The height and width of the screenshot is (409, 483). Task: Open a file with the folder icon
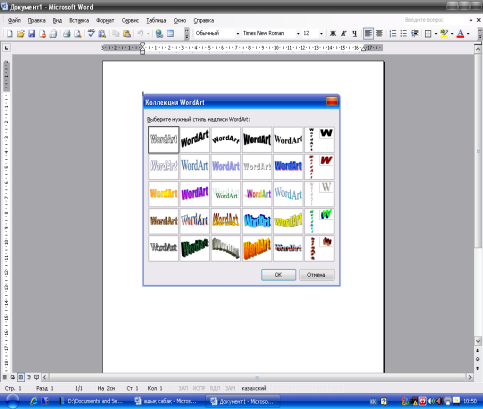point(21,34)
